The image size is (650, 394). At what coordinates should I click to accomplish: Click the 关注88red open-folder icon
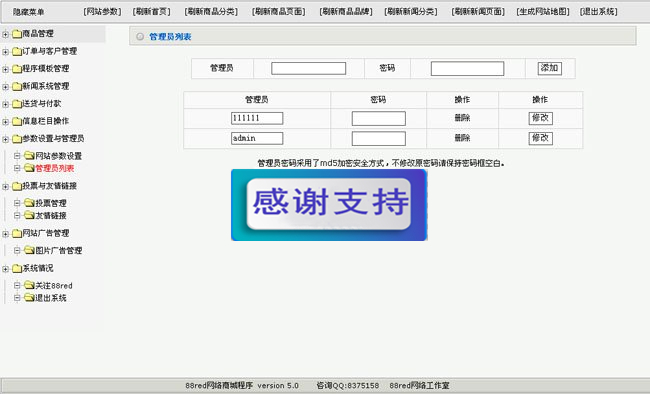pyautogui.click(x=29, y=285)
